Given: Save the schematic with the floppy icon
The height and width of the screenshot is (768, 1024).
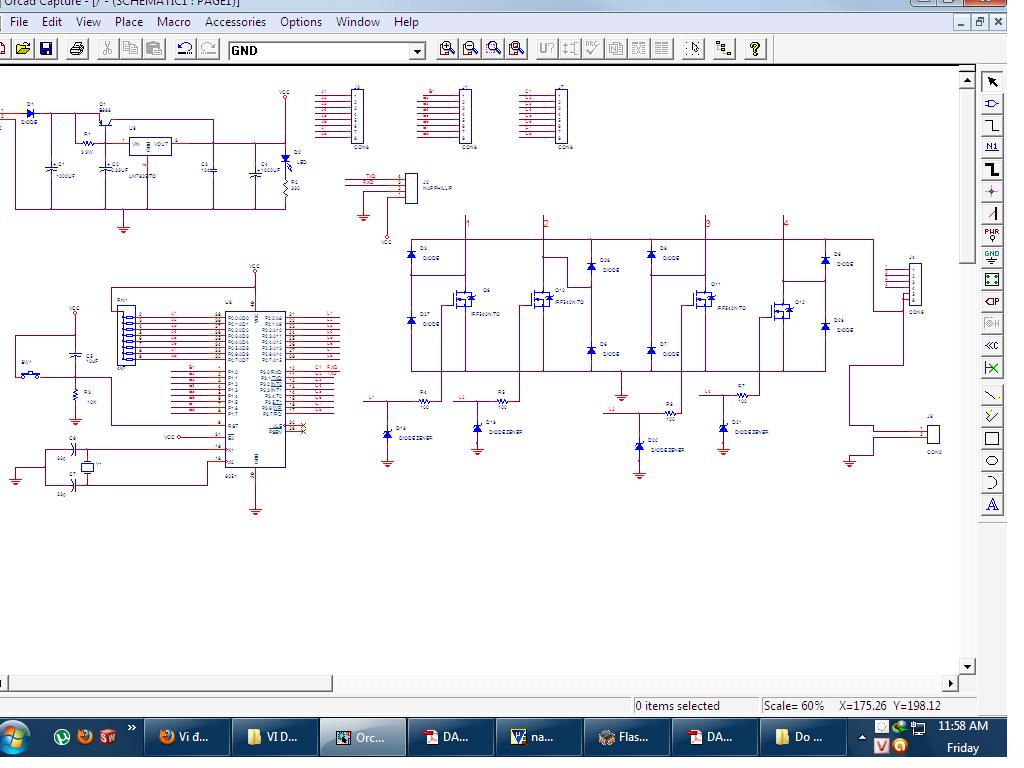Looking at the screenshot, I should pos(46,49).
